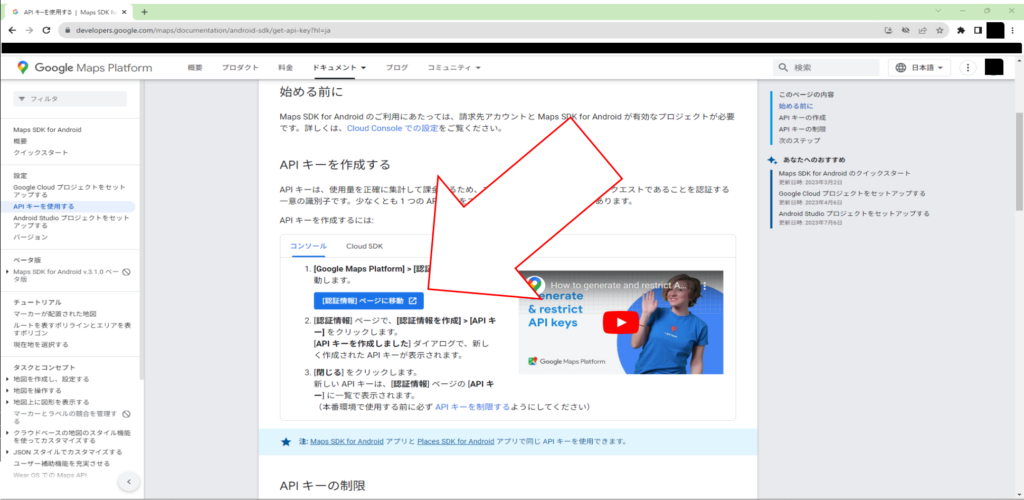Select sidebar item Google Cloud プロジェクトをセットアップする

coord(69,191)
